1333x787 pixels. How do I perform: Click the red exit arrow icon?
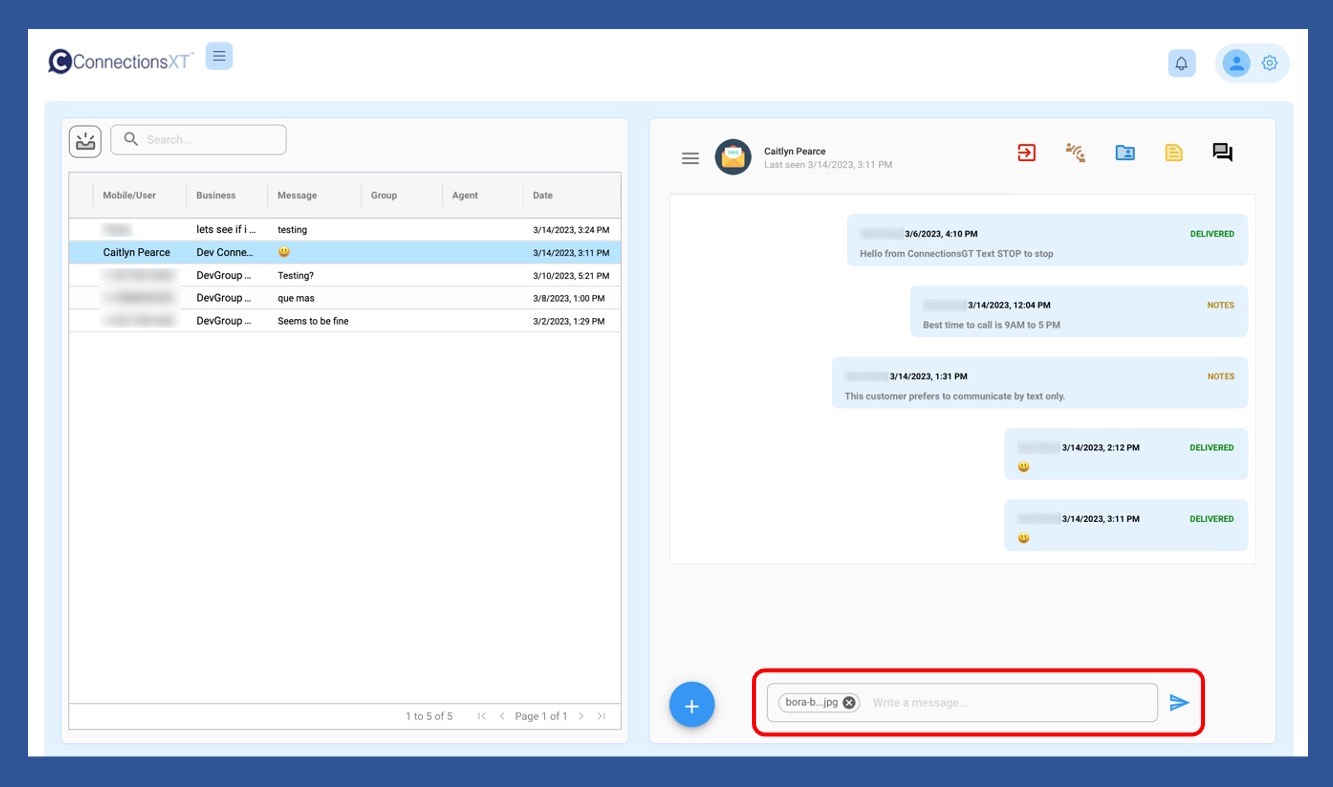click(1026, 152)
